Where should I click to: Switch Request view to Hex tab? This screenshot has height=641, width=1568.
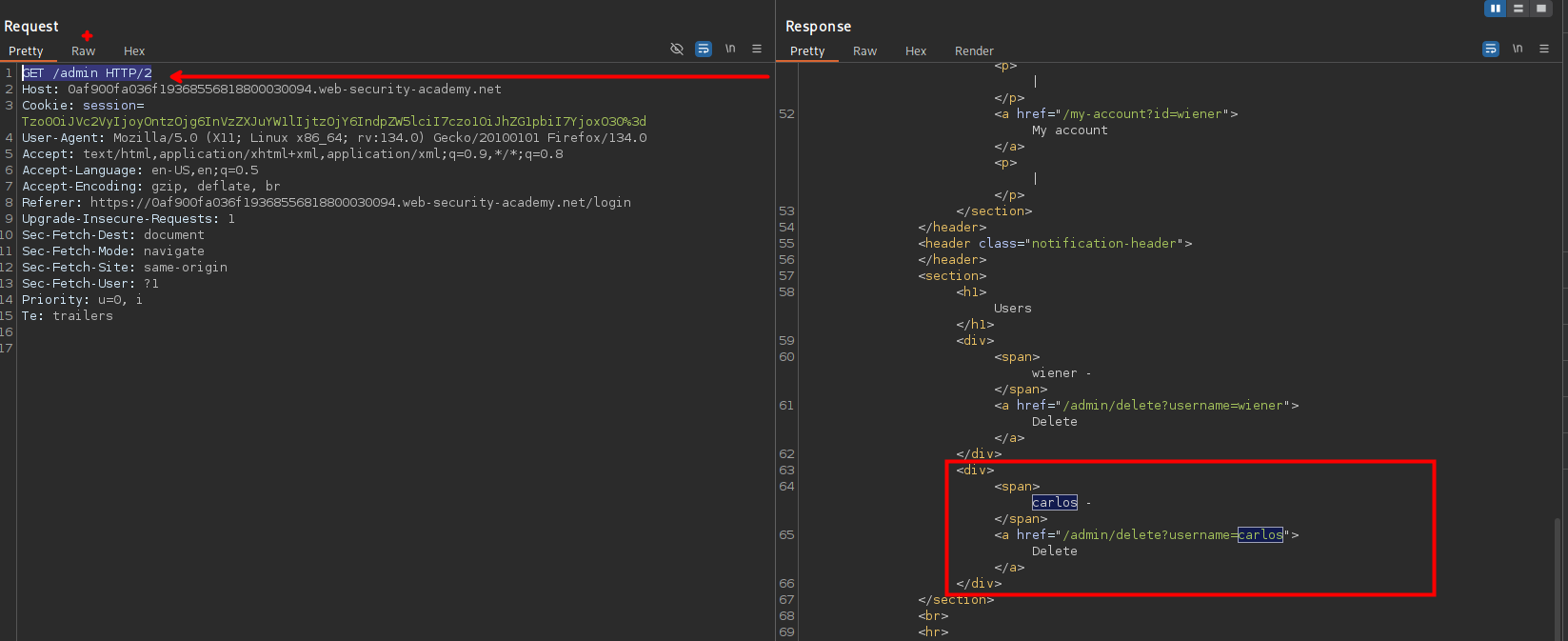(x=134, y=51)
